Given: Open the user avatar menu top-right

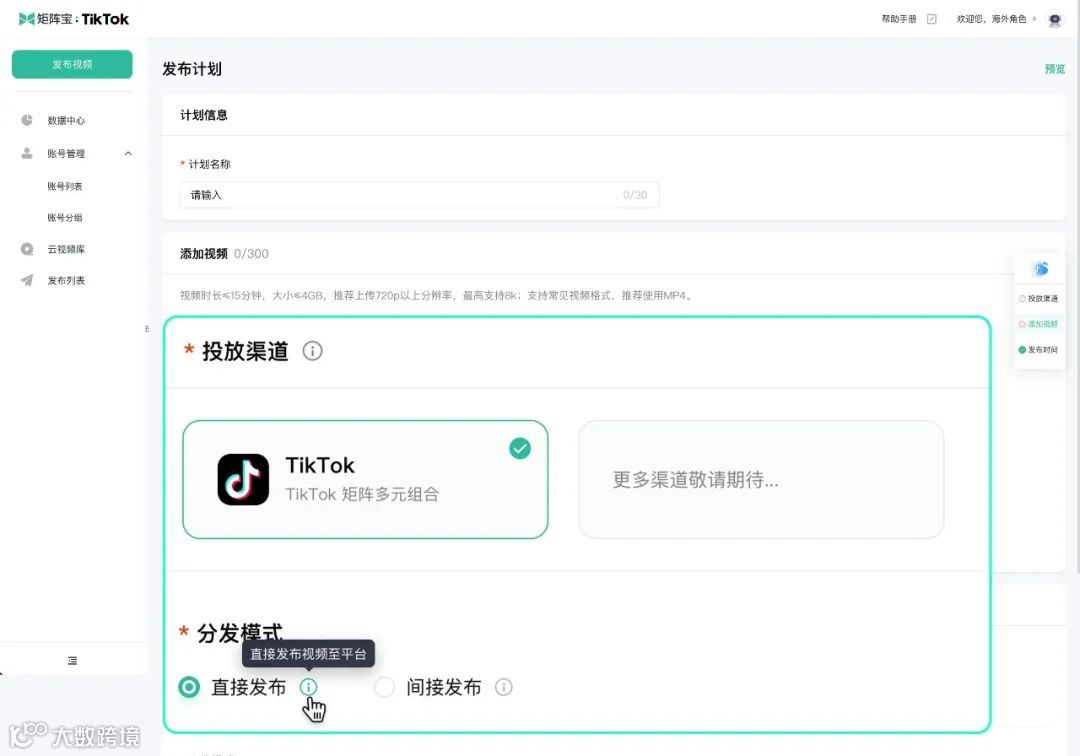Looking at the screenshot, I should tap(1053, 18).
